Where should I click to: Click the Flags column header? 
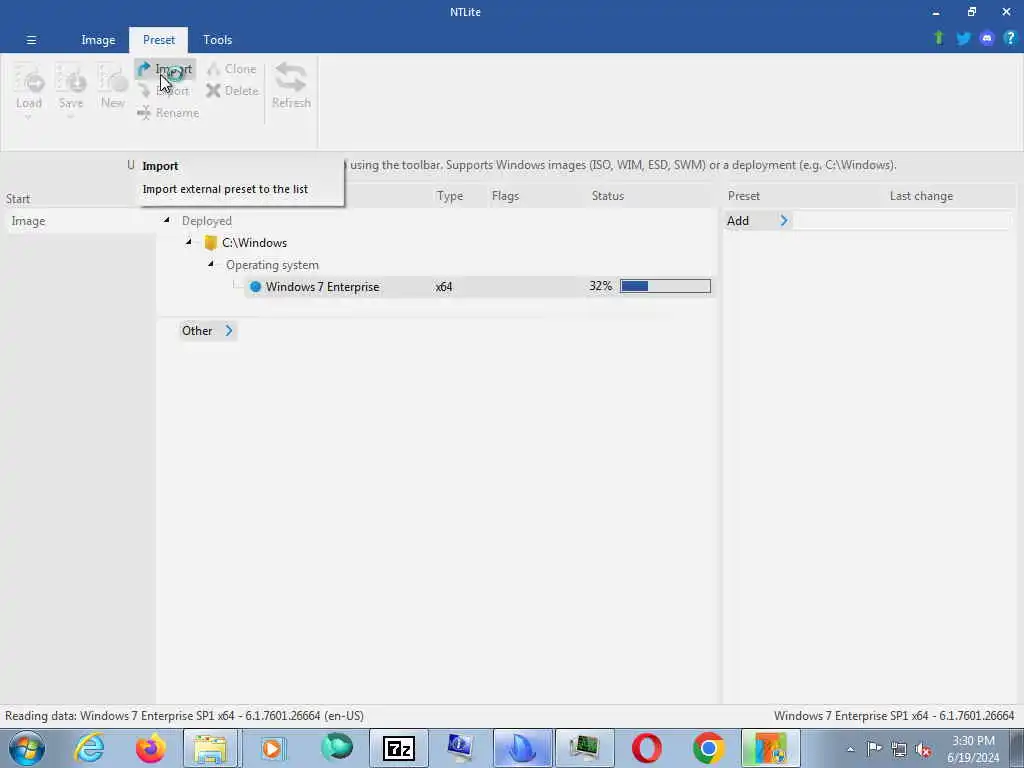tap(505, 196)
